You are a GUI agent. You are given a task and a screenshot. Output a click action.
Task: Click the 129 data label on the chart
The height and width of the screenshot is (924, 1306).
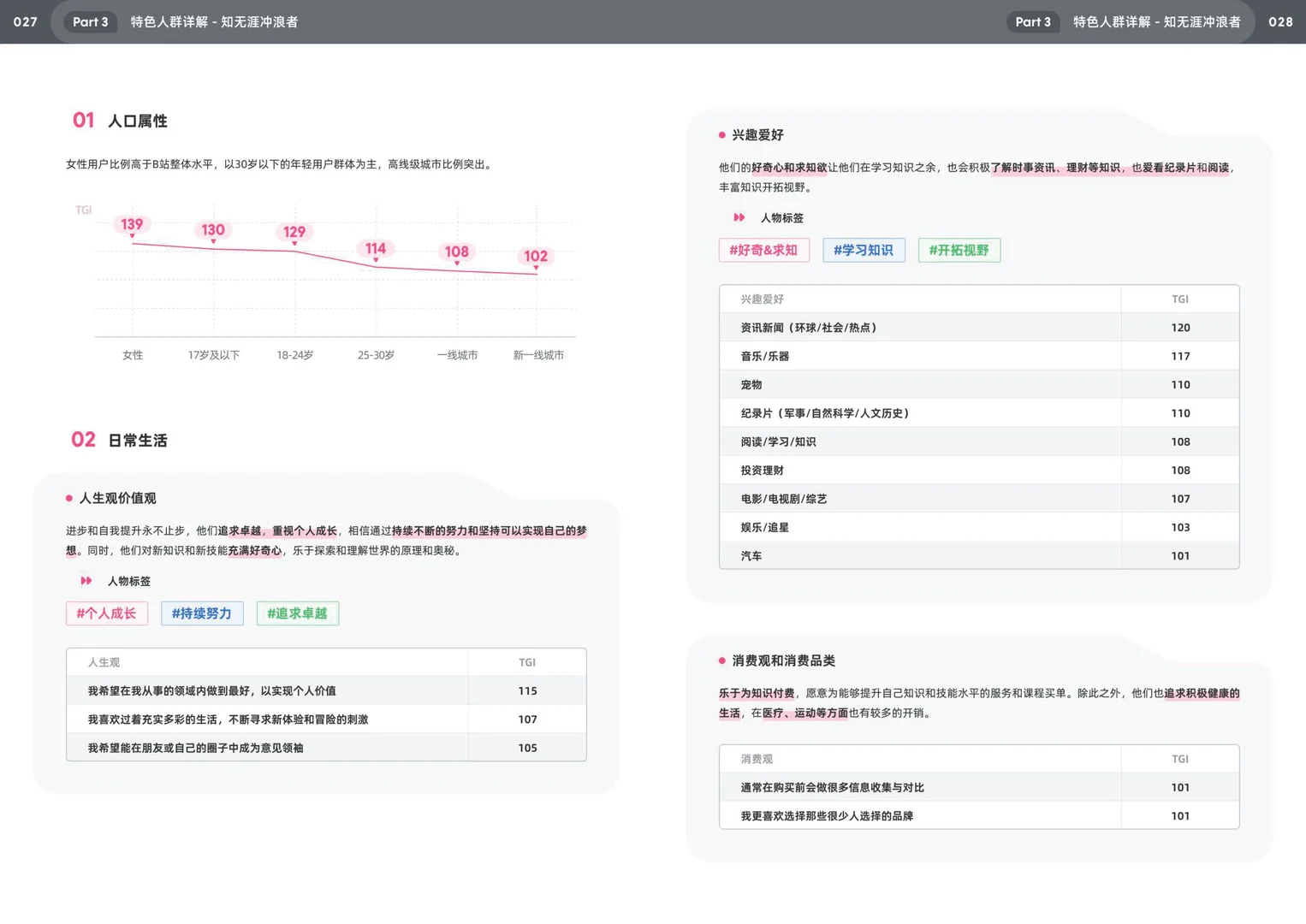[x=294, y=232]
